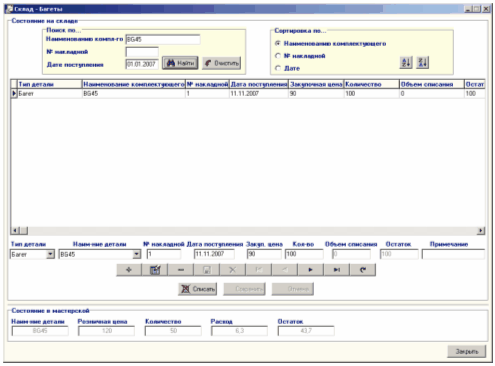Click the Тип детали column header
The image size is (495, 366).
click(x=50, y=84)
